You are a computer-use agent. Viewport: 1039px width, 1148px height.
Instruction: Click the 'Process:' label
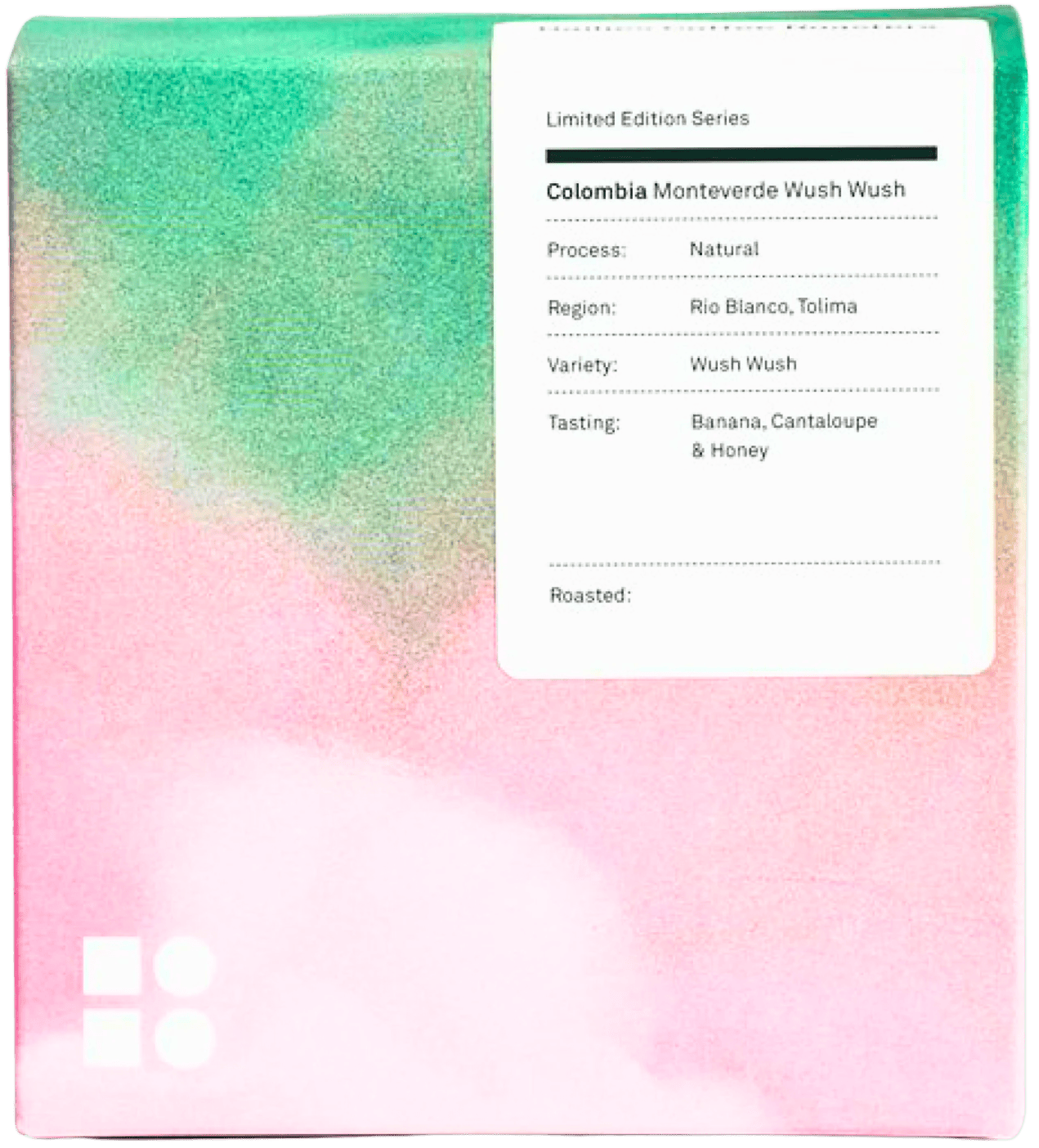(x=586, y=250)
